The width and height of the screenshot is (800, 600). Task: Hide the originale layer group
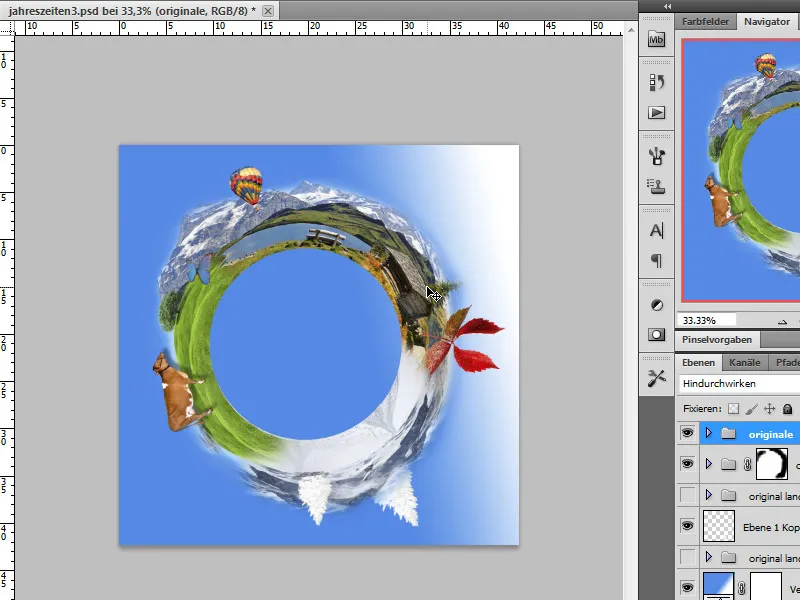coord(687,434)
